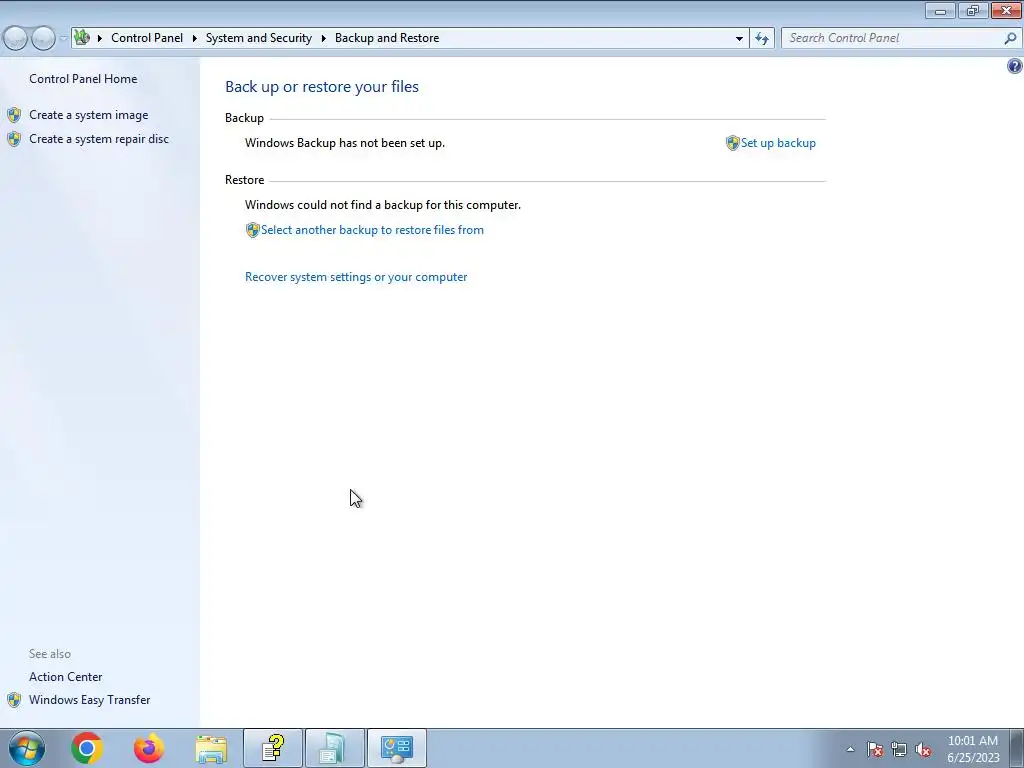Click shield icon beside Create a system repair disc
Image resolution: width=1024 pixels, height=768 pixels.
pos(14,139)
